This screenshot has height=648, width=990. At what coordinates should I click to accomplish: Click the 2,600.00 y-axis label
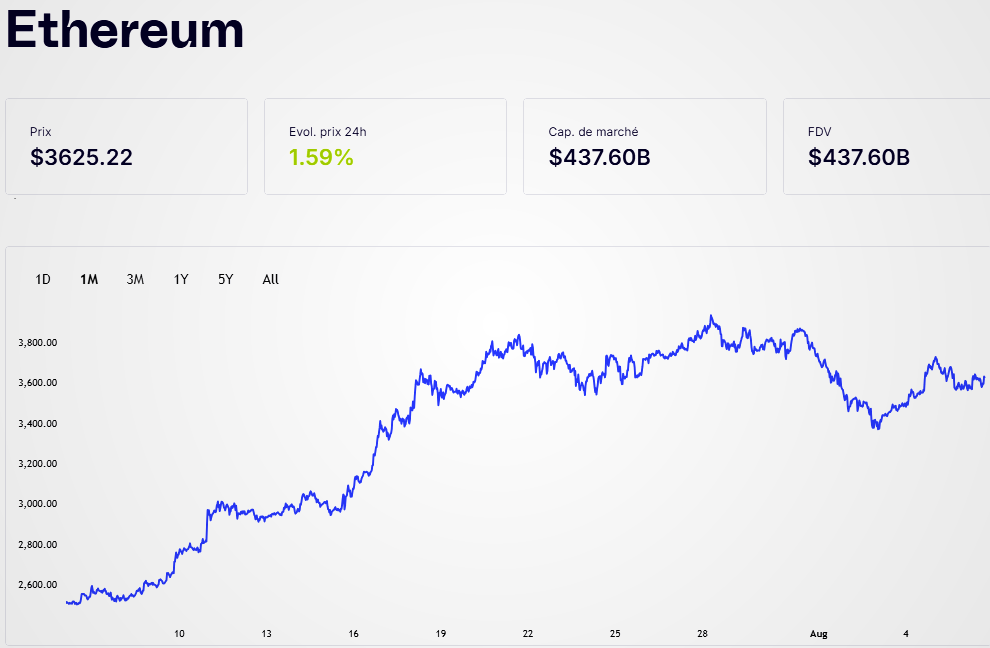coord(38,584)
